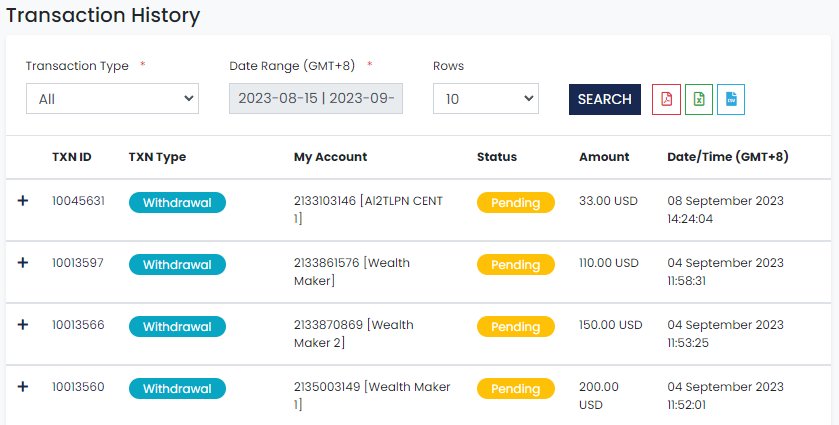
Task: Open the Transaction Type dropdown
Action: point(112,99)
